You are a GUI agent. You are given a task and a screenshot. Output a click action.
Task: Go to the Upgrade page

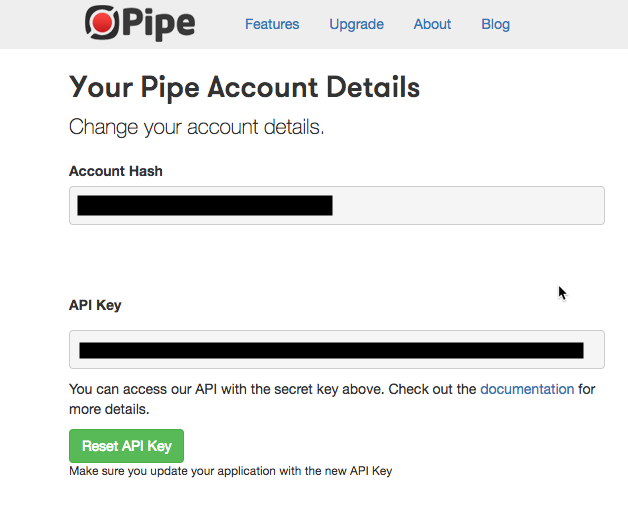356,24
